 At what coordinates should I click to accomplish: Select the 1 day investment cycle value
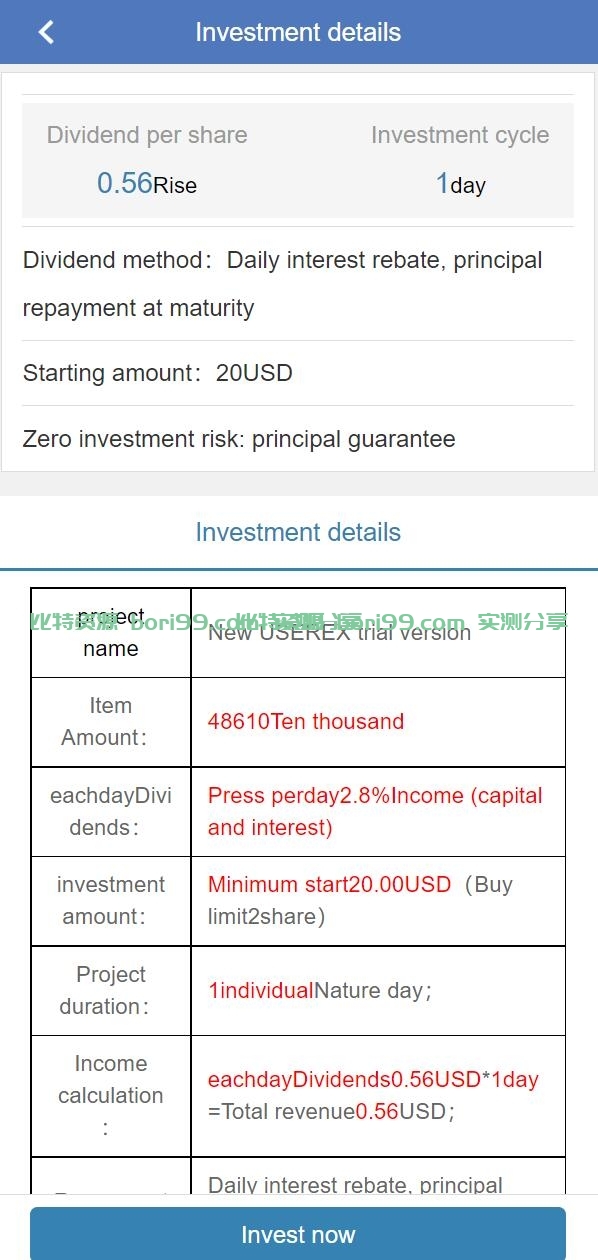point(460,184)
